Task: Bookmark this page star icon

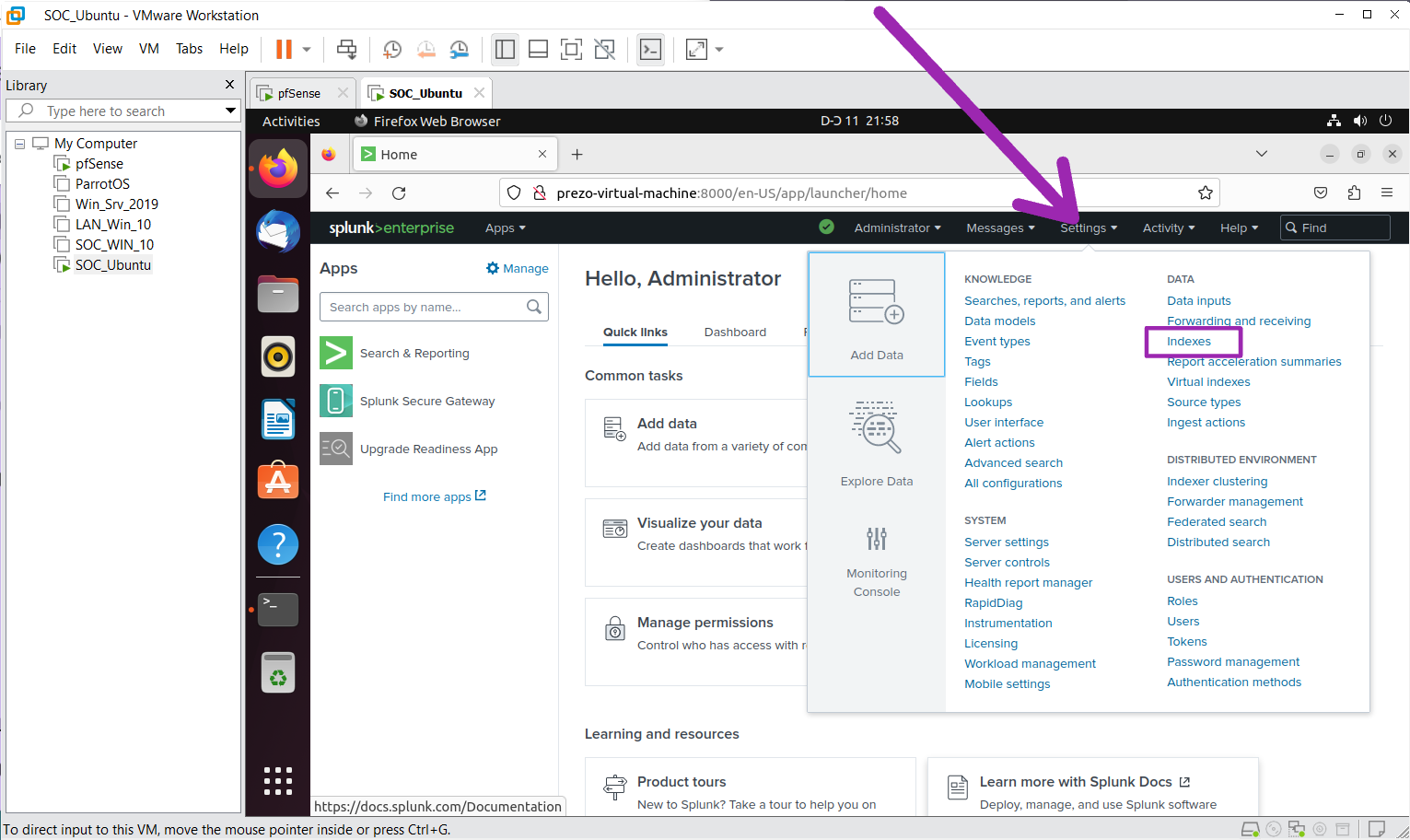Action: click(x=1205, y=192)
